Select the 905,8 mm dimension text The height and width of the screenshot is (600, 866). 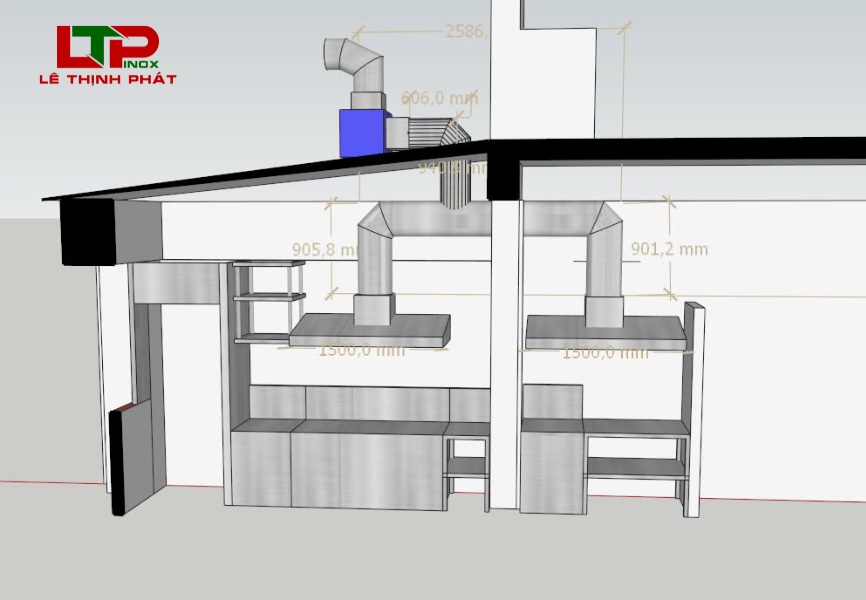[x=325, y=249]
